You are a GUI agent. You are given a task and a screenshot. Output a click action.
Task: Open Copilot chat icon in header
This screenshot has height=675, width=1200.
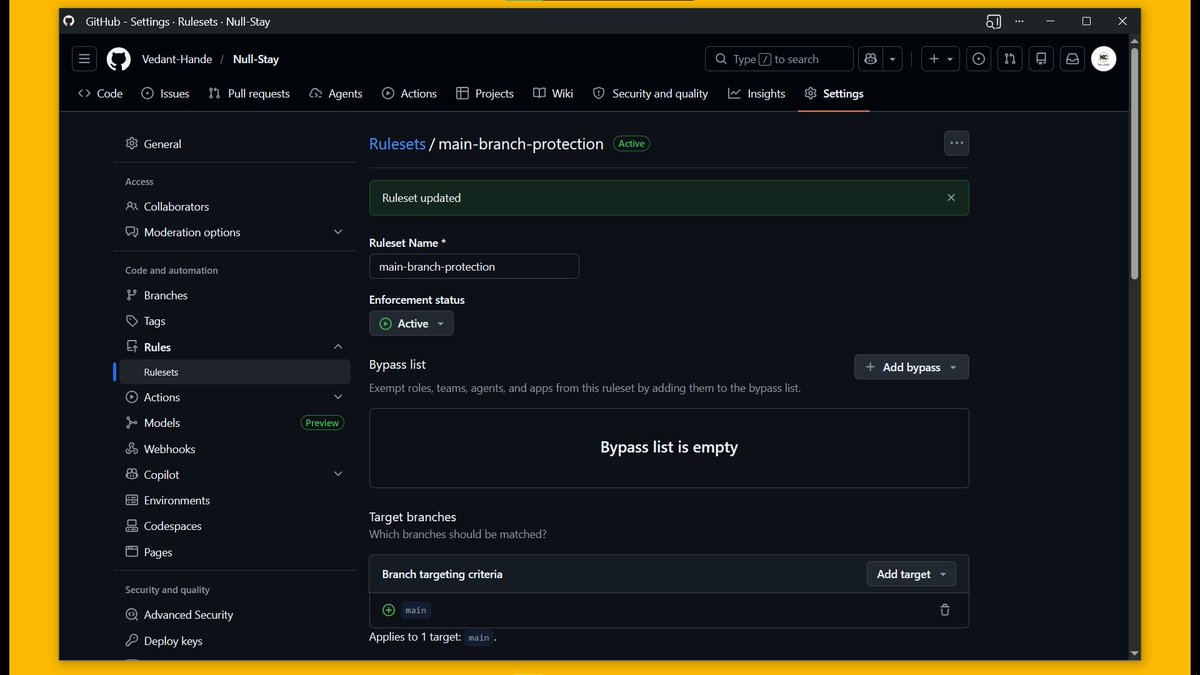tap(871, 59)
